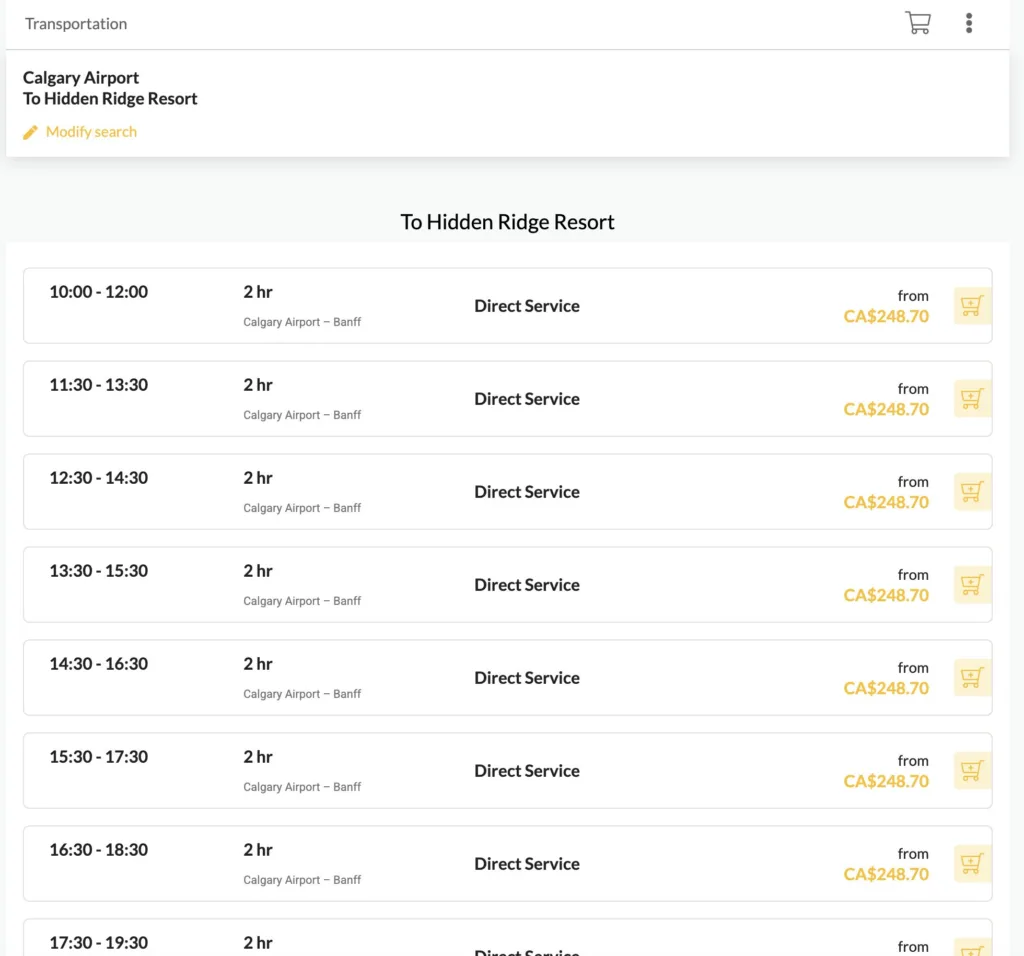The height and width of the screenshot is (956, 1024).
Task: Select the 11:30 - 13:30 departure time
Action: 99,385
